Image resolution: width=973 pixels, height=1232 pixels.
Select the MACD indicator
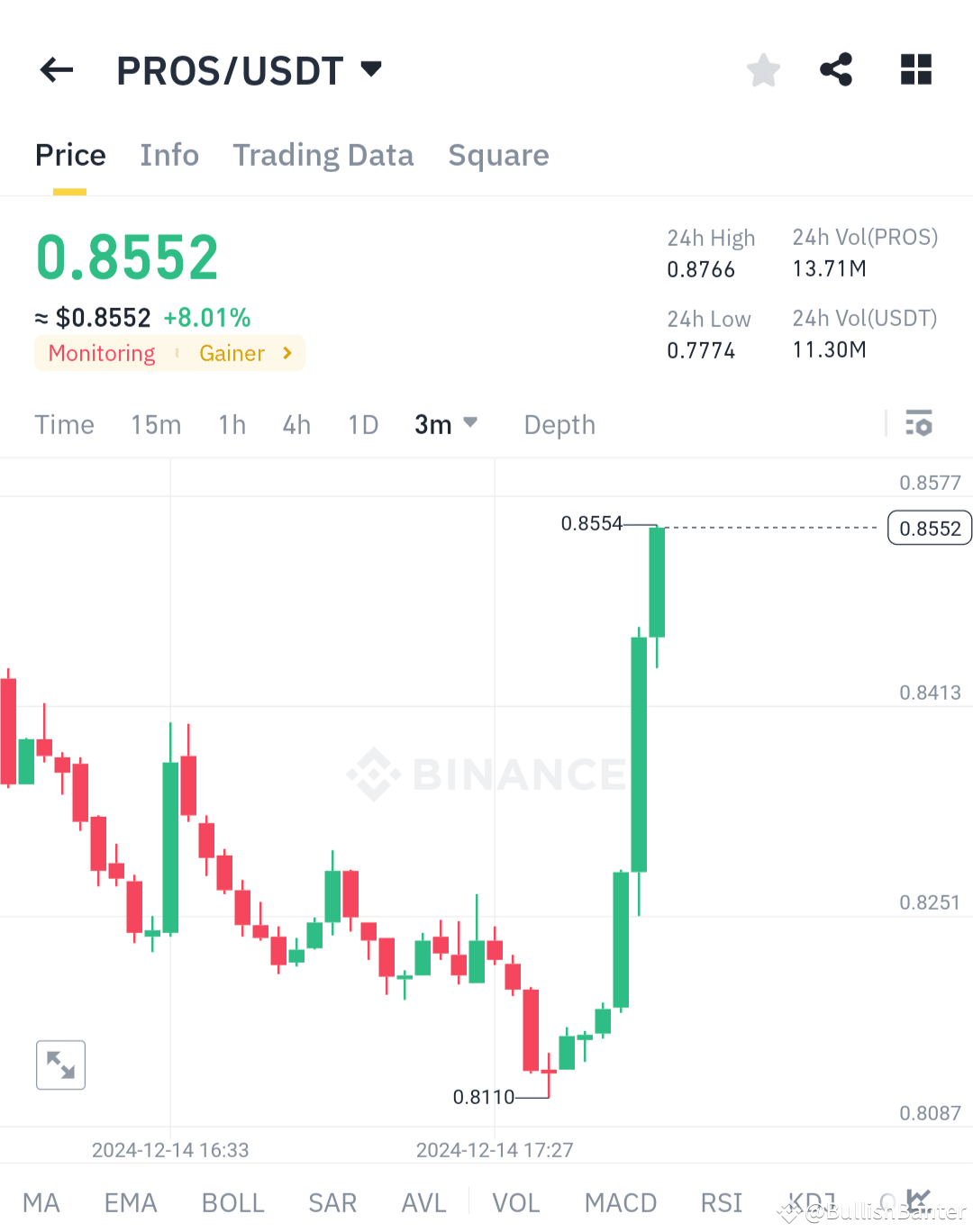[x=621, y=1201]
